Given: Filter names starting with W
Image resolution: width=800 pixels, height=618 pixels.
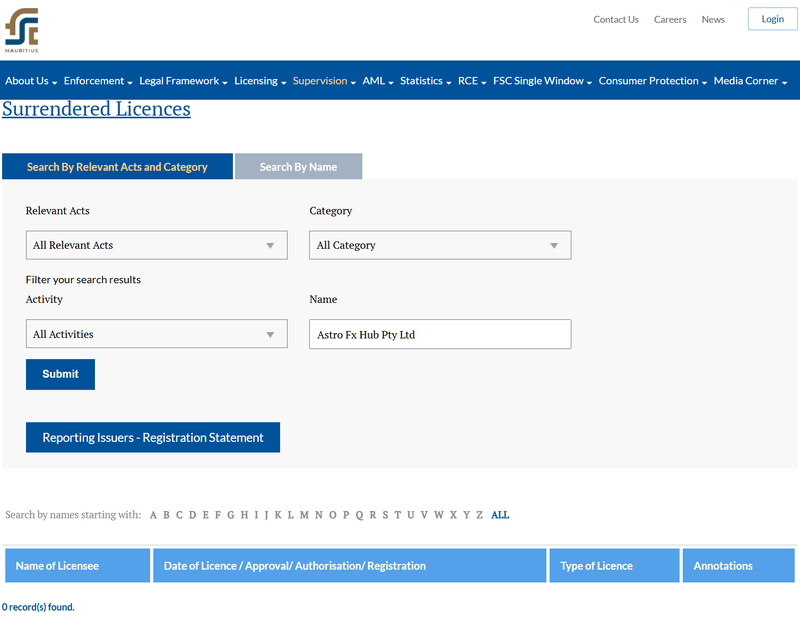Looking at the screenshot, I should 439,515.
